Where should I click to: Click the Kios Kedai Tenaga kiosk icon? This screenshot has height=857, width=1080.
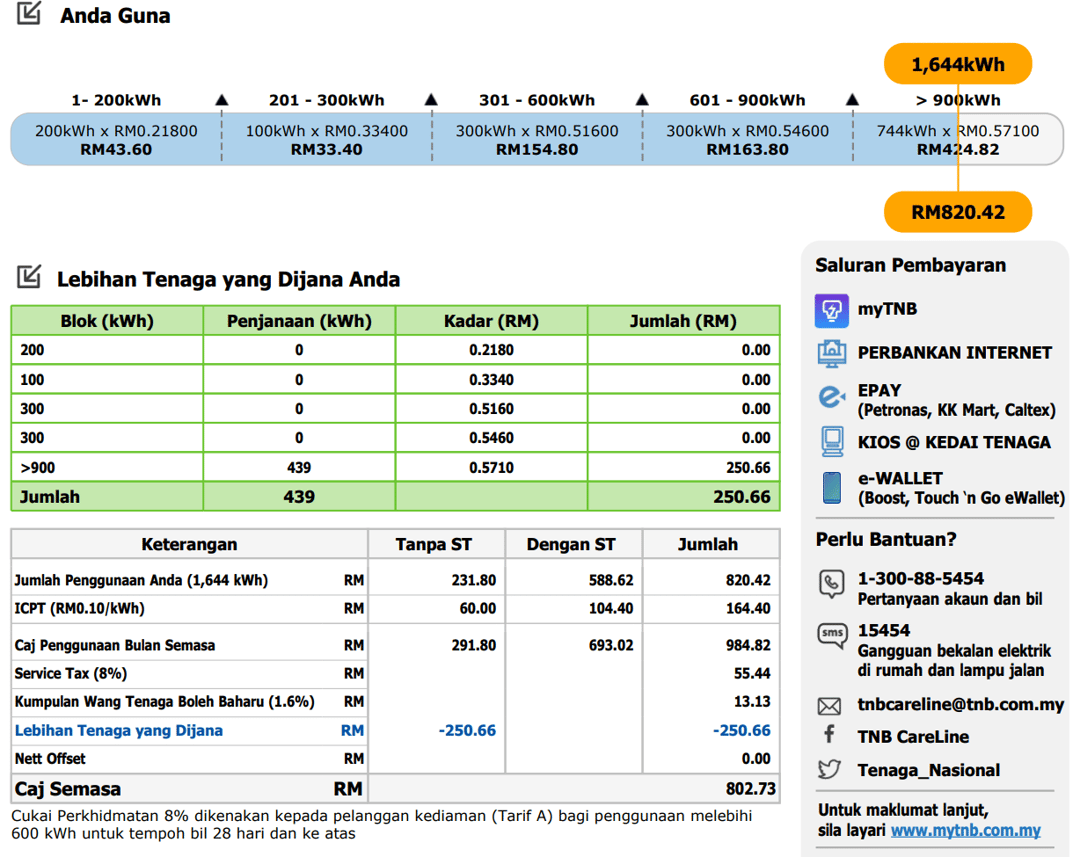pyautogui.click(x=832, y=442)
